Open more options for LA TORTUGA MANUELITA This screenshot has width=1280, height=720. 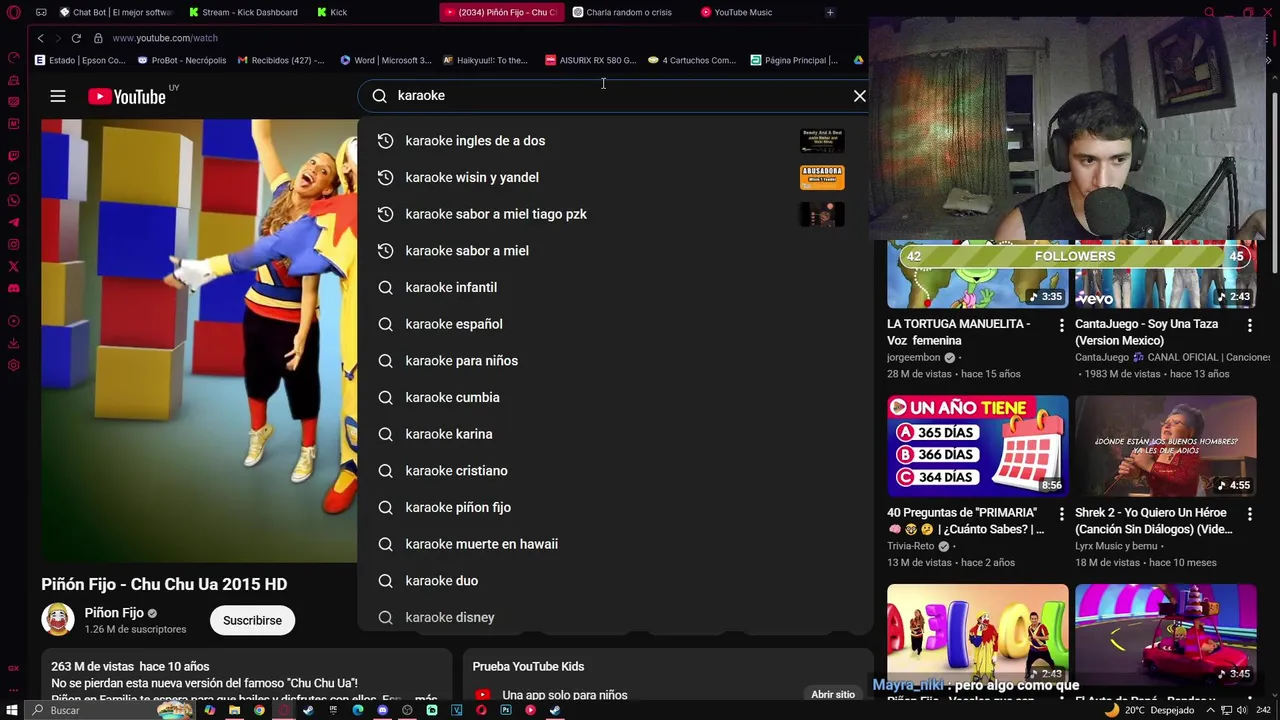coord(1062,325)
